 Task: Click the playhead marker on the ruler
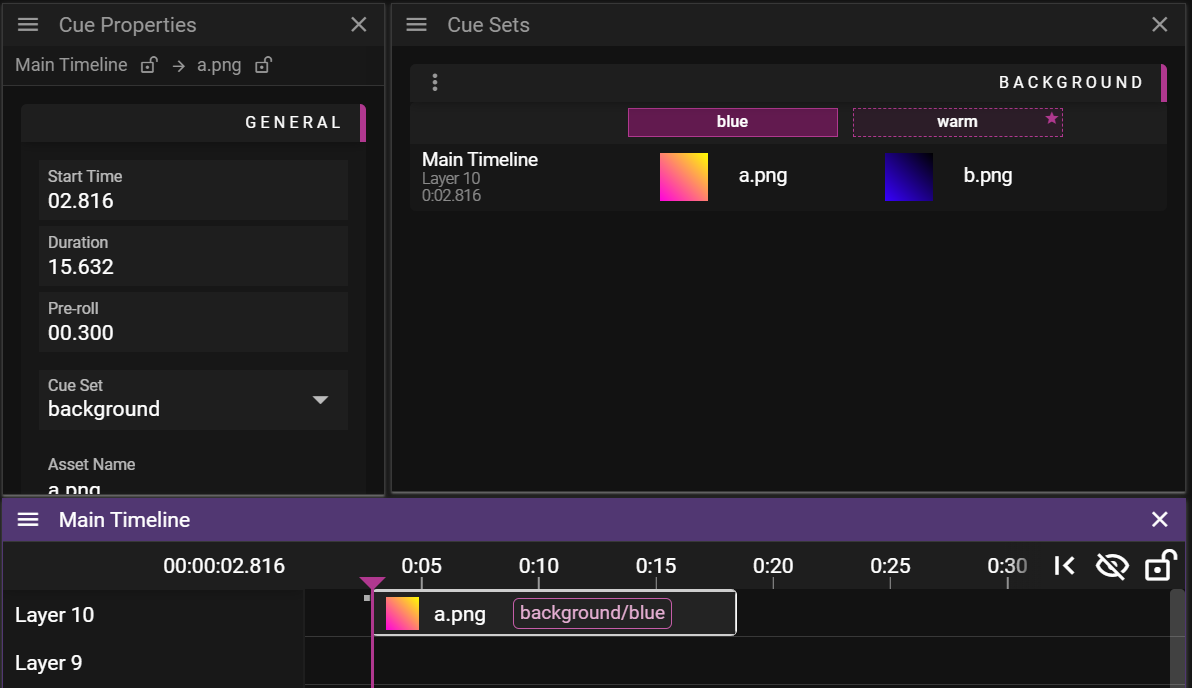pyautogui.click(x=372, y=583)
